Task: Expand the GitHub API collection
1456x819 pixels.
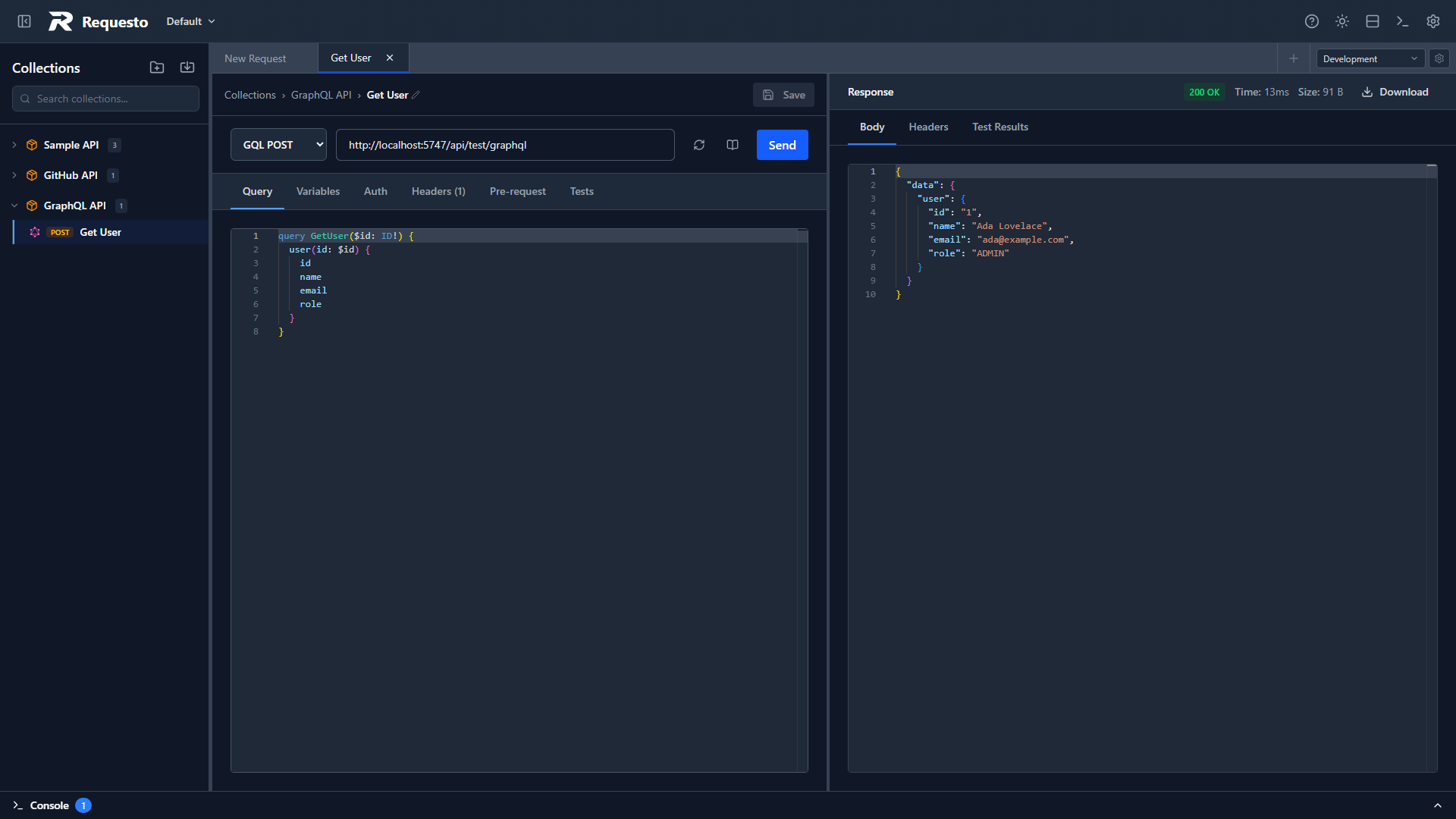Action: tap(14, 175)
